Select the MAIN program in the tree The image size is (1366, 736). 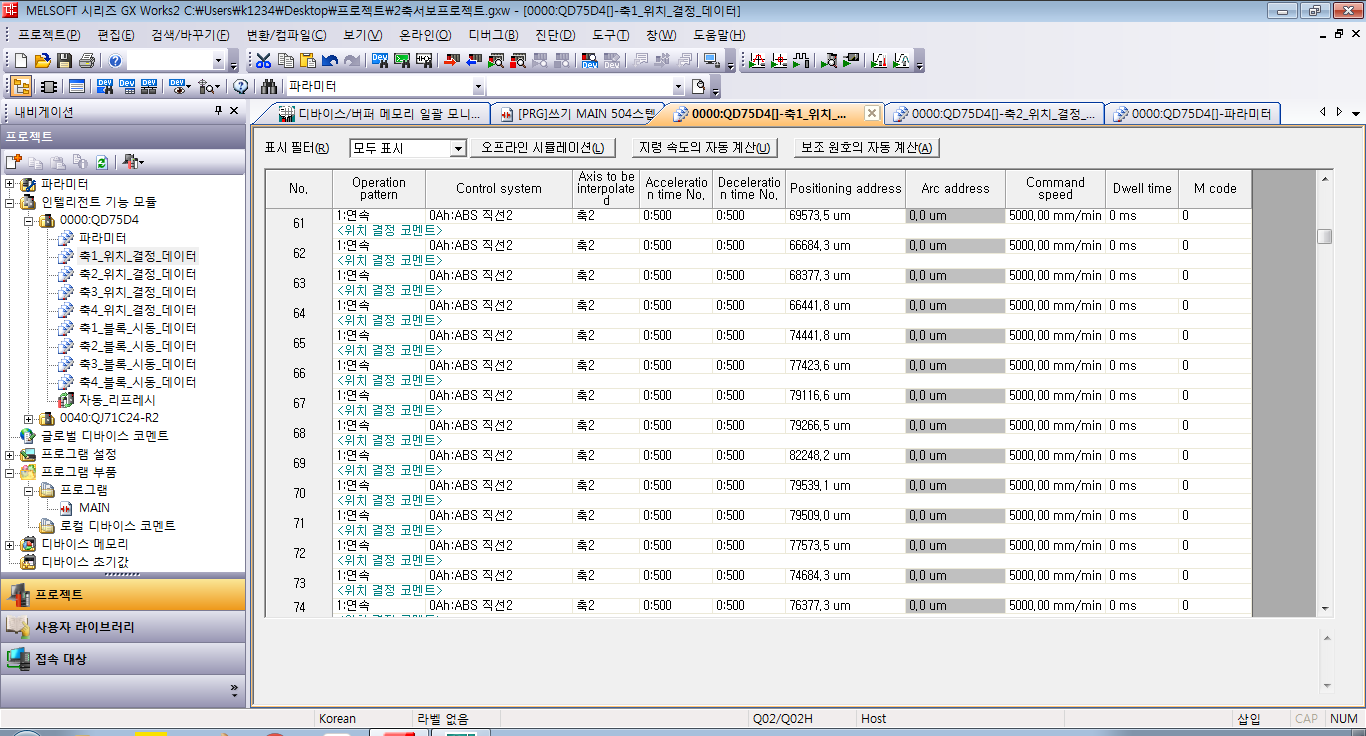click(94, 508)
